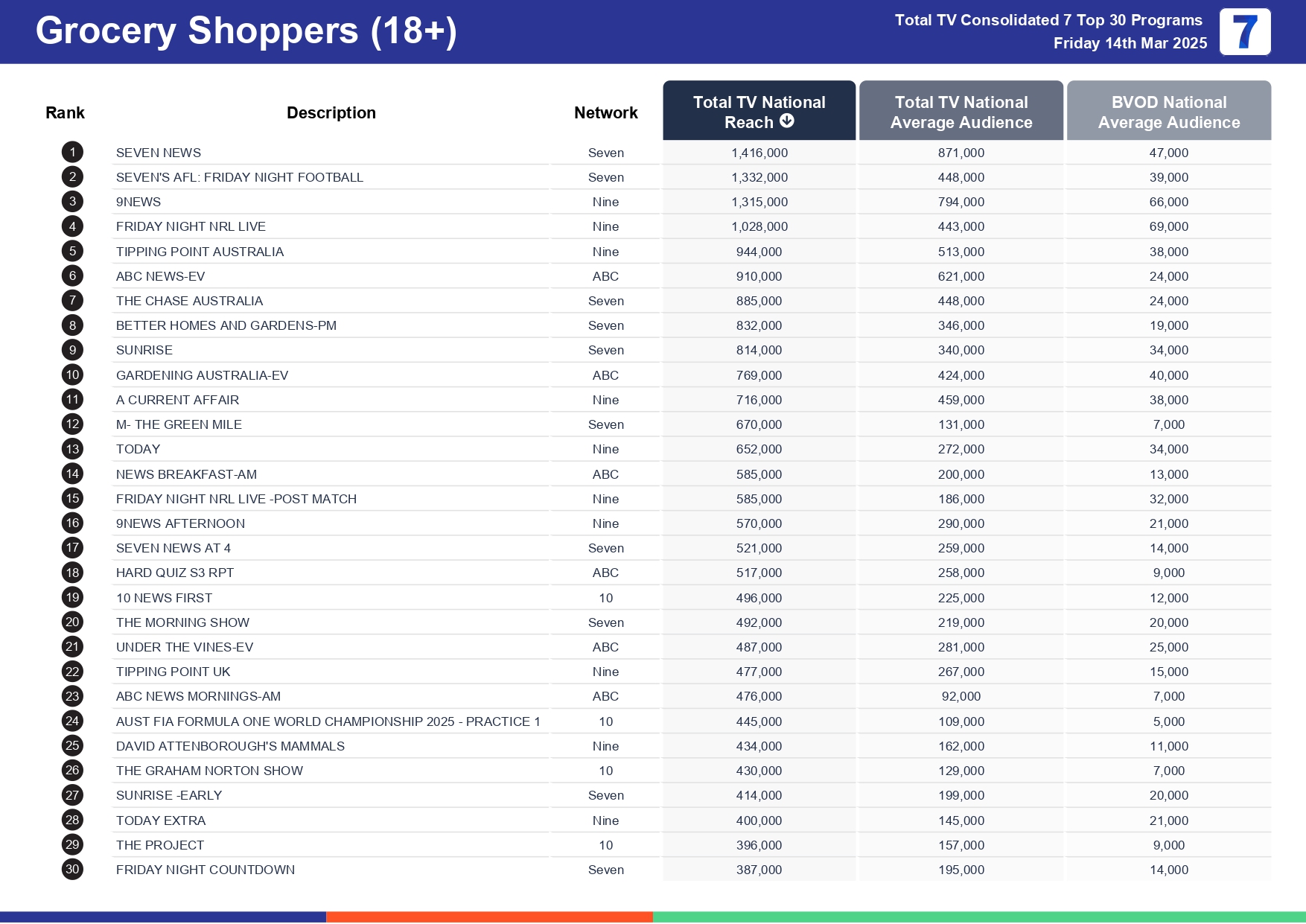Click the Rank column header
1306x924 pixels.
tap(65, 113)
